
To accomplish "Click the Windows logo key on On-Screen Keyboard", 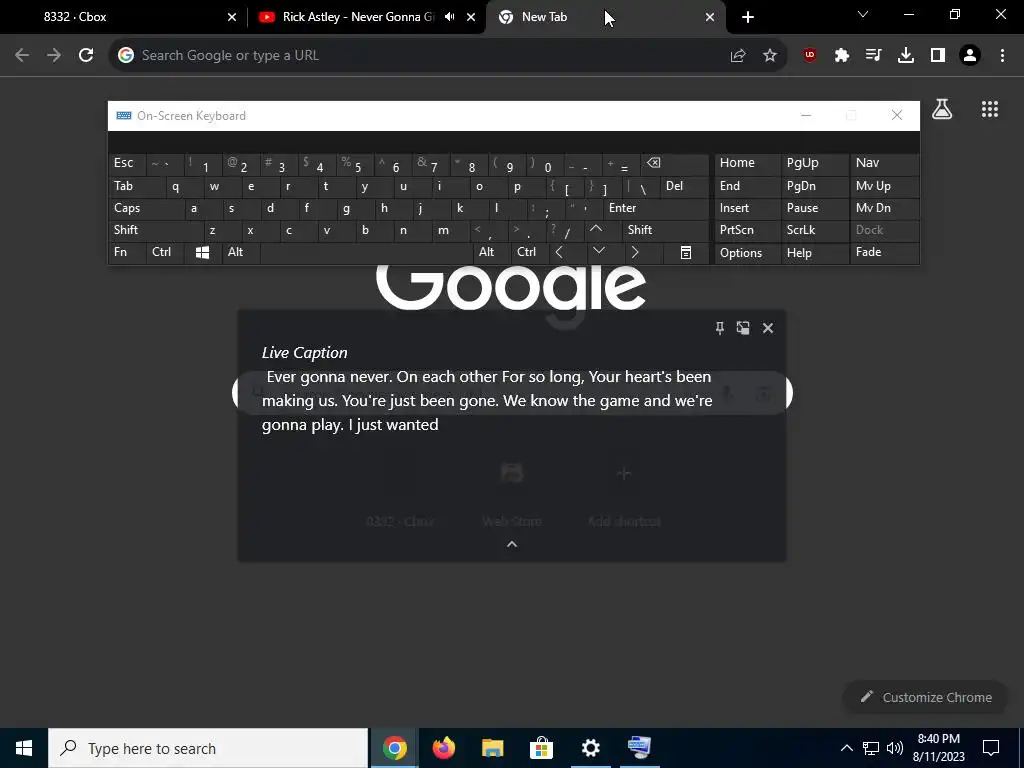I will tap(202, 253).
